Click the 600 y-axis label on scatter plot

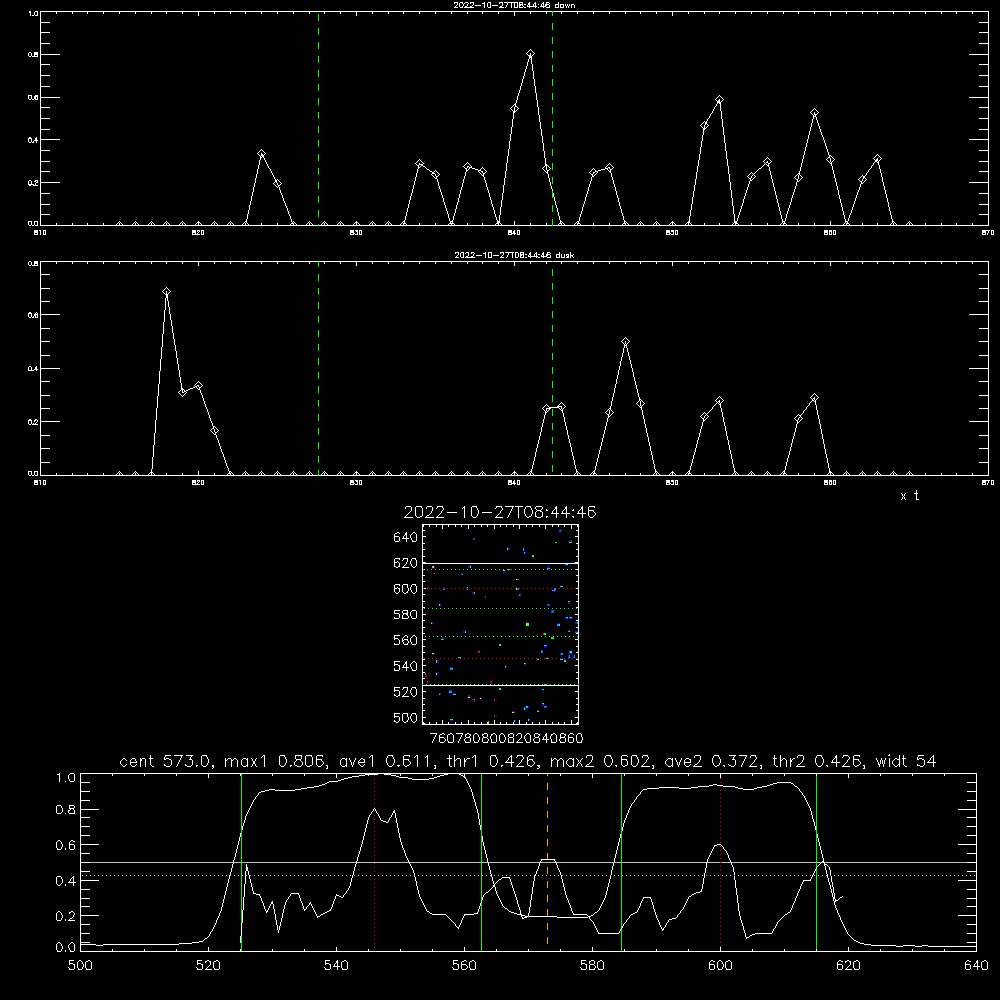point(405,589)
